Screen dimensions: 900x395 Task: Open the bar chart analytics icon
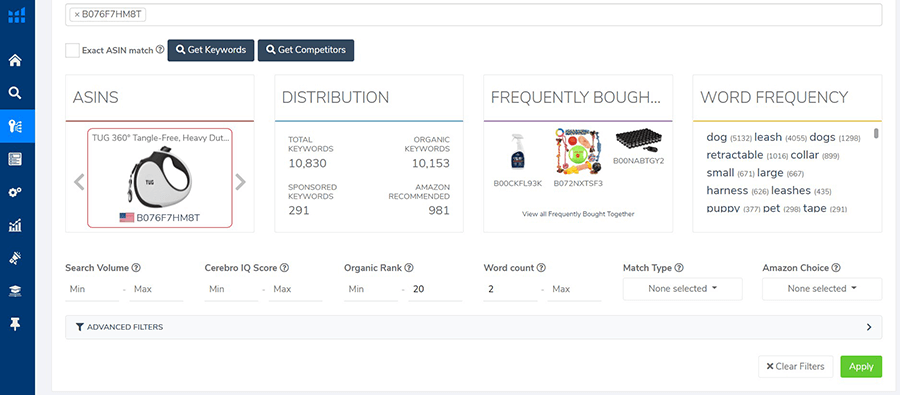15,226
